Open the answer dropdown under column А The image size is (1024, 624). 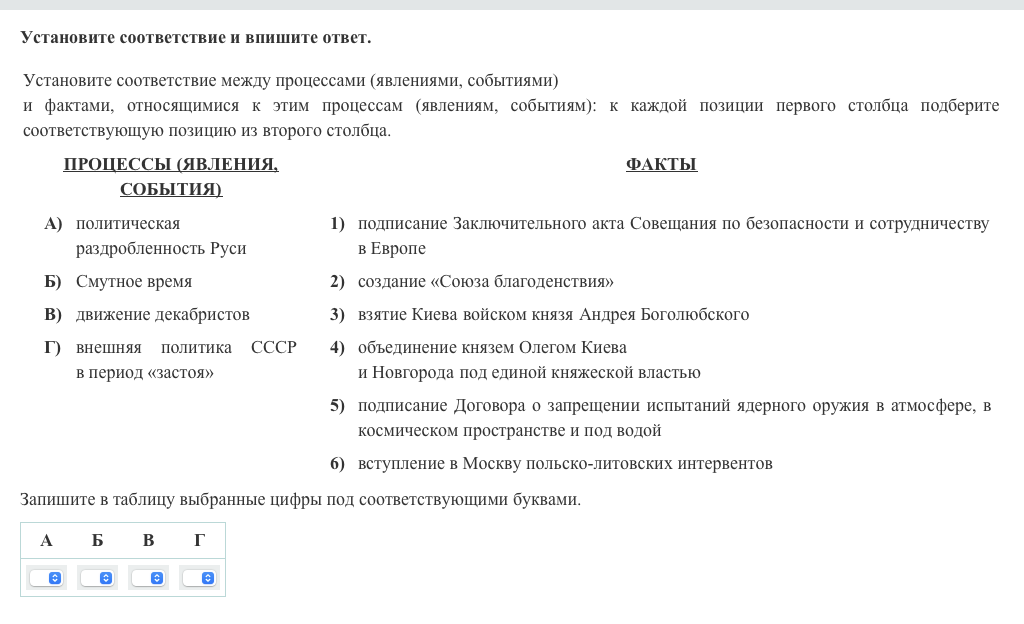coord(46,578)
